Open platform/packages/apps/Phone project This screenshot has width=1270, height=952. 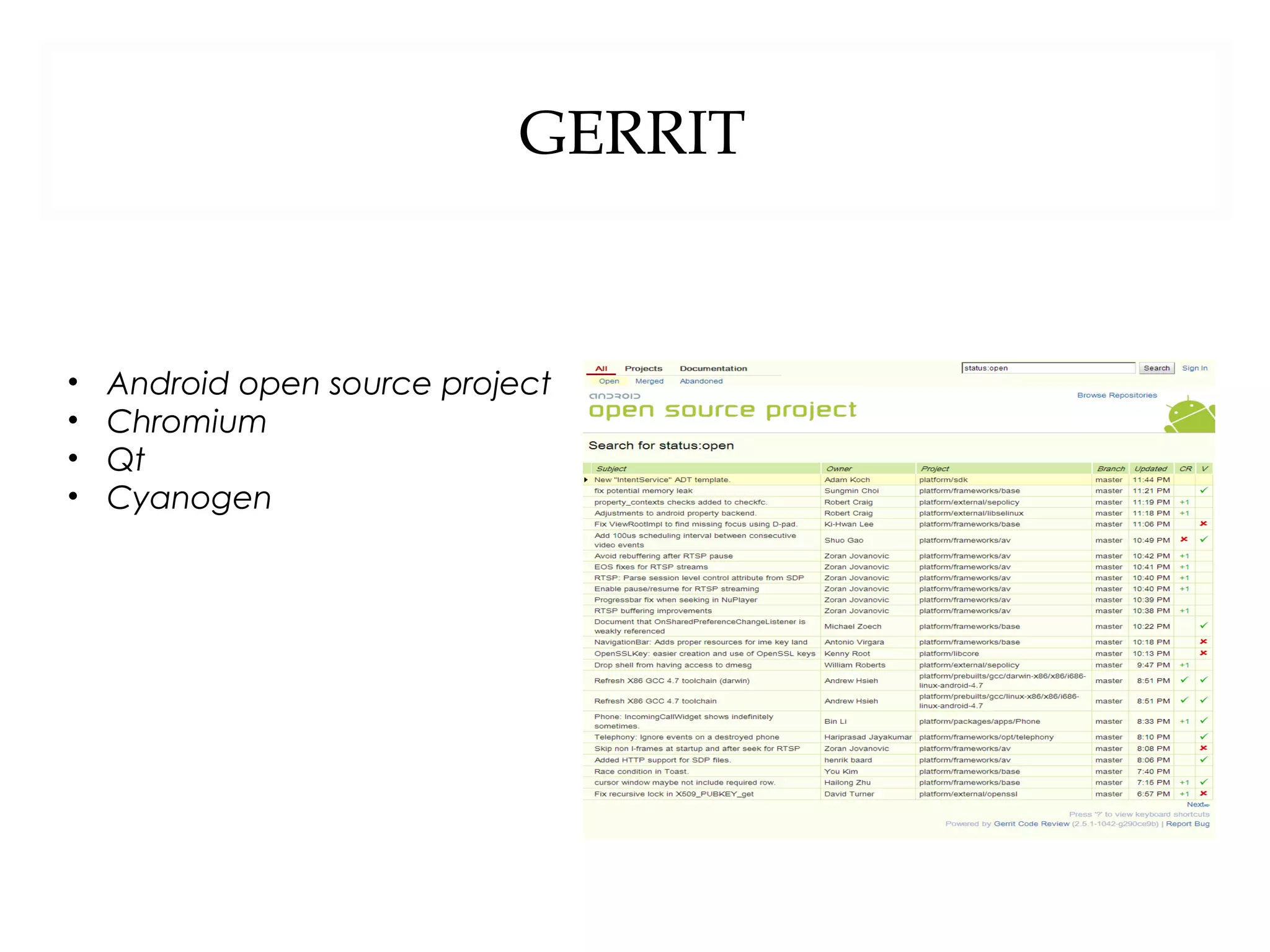point(979,721)
